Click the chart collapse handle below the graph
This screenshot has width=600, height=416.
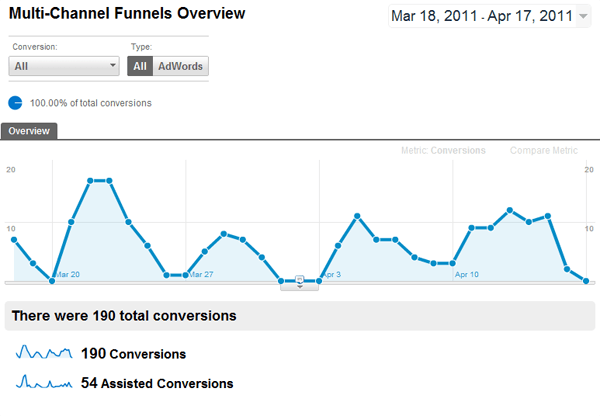point(300,283)
